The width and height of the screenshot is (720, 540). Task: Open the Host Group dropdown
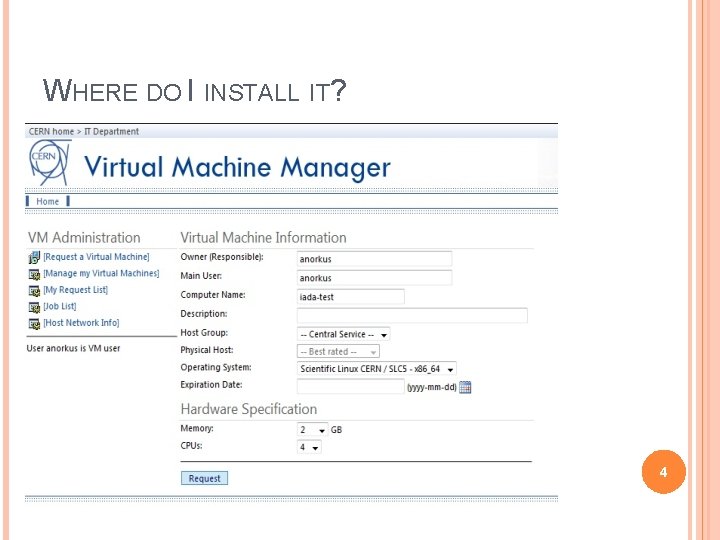(343, 334)
